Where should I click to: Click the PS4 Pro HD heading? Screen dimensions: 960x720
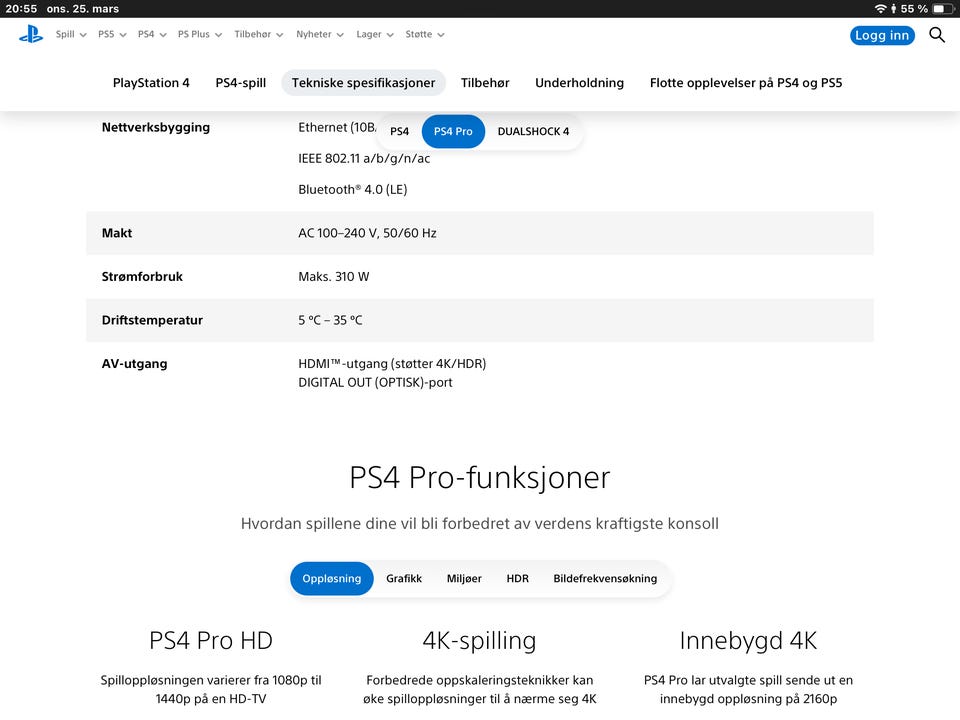click(x=211, y=641)
